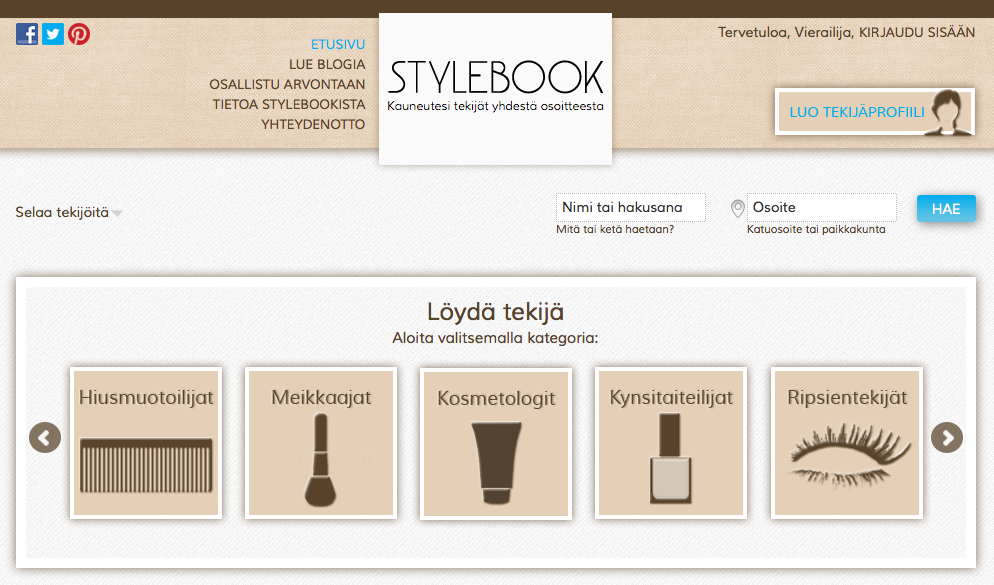
Task: Go to the Etusivu menu item
Action: pyautogui.click(x=338, y=45)
